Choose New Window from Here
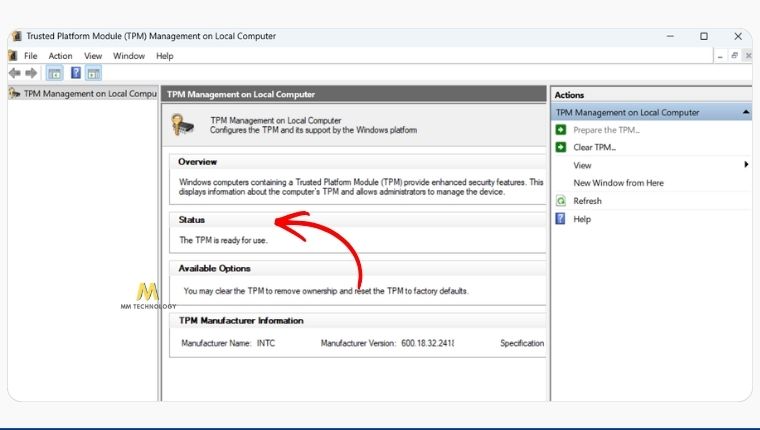The height and width of the screenshot is (430, 760). [x=618, y=183]
